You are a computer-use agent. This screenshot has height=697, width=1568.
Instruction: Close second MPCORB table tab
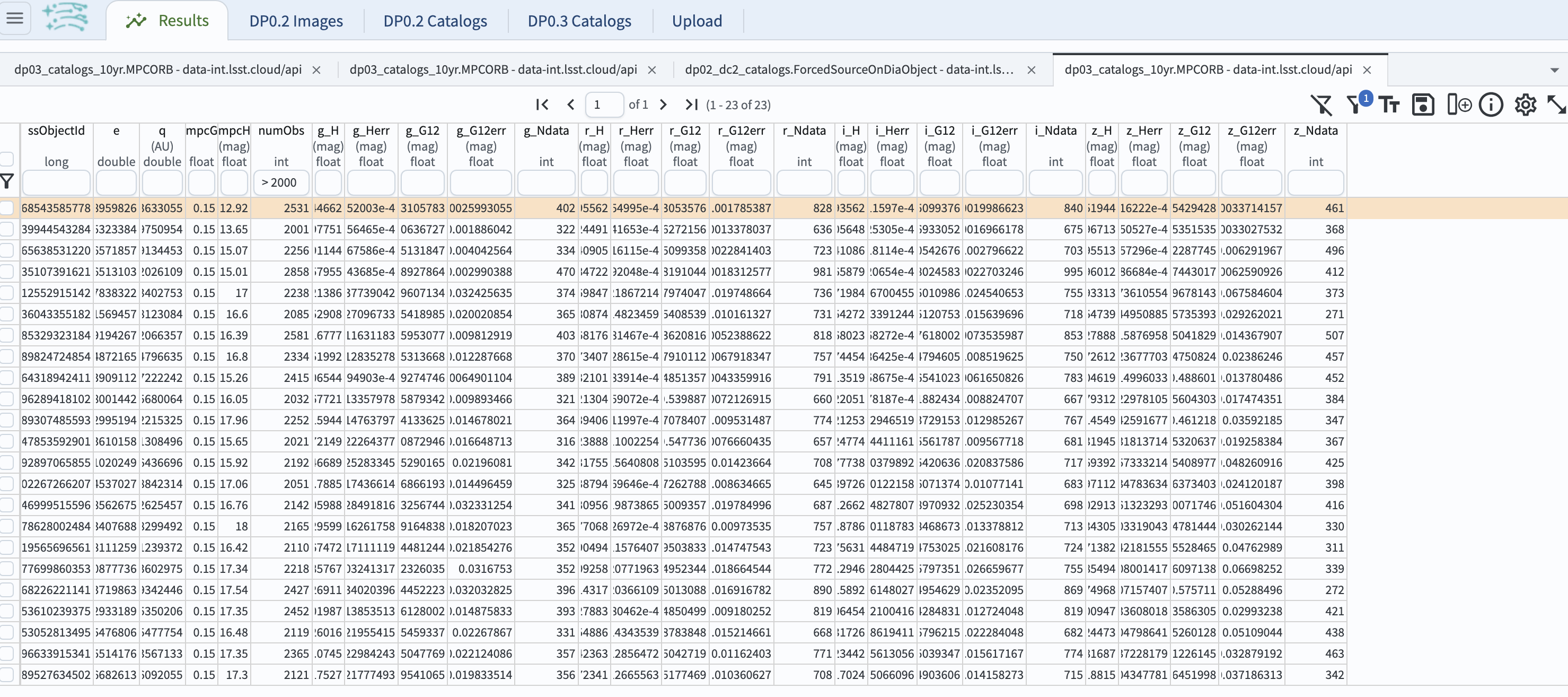652,70
